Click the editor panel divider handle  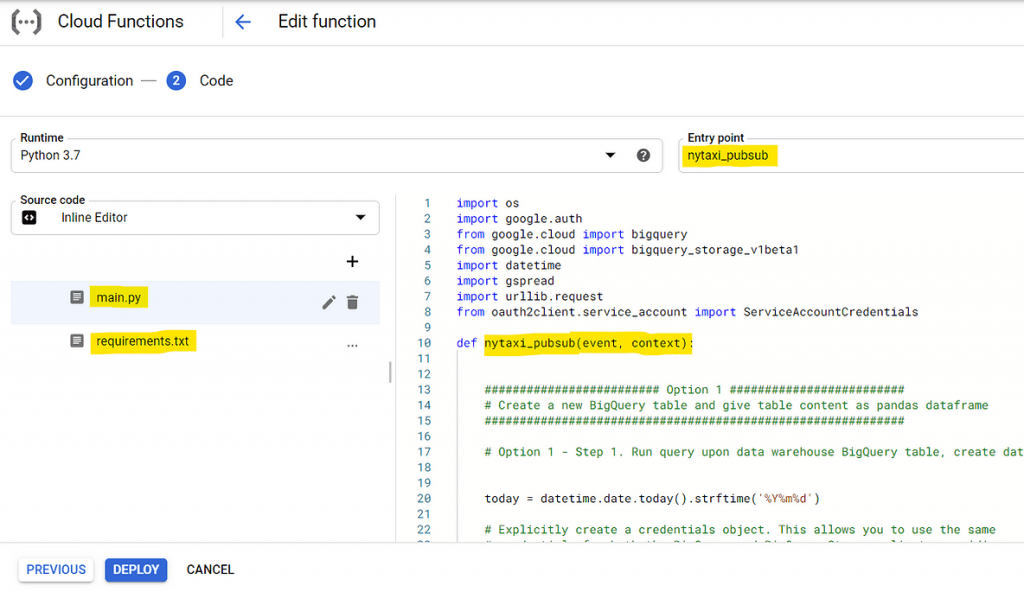(x=391, y=372)
